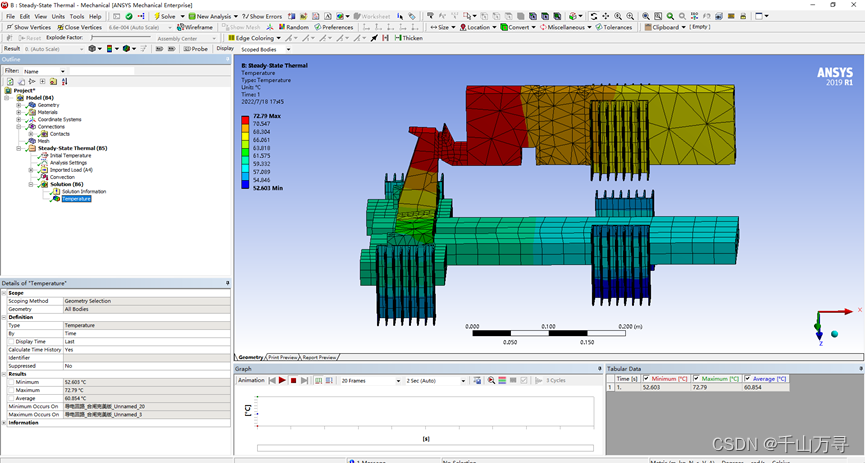Open the Help menu
The width and height of the screenshot is (865, 463).
[95, 16]
